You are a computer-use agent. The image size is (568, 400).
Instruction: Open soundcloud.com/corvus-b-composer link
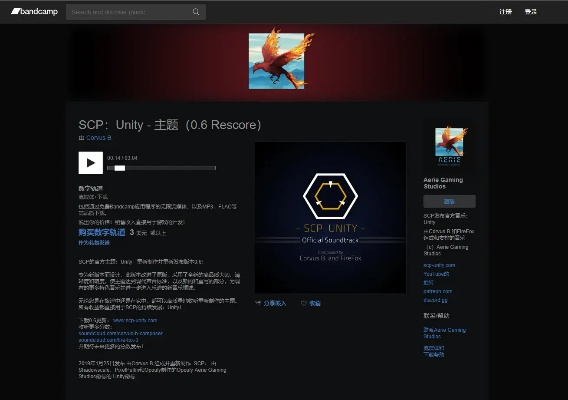(x=121, y=333)
